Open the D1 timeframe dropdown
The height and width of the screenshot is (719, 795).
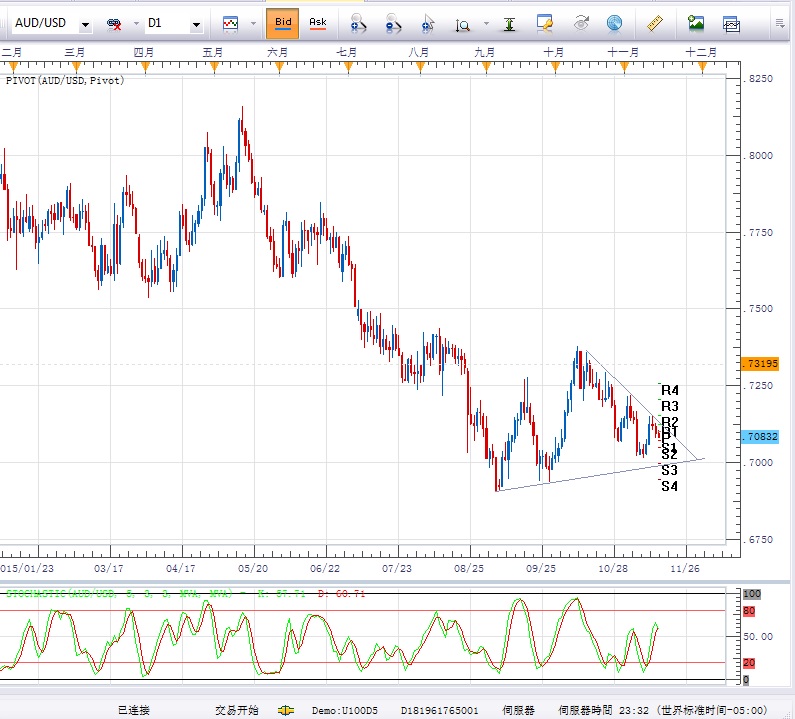coord(196,23)
